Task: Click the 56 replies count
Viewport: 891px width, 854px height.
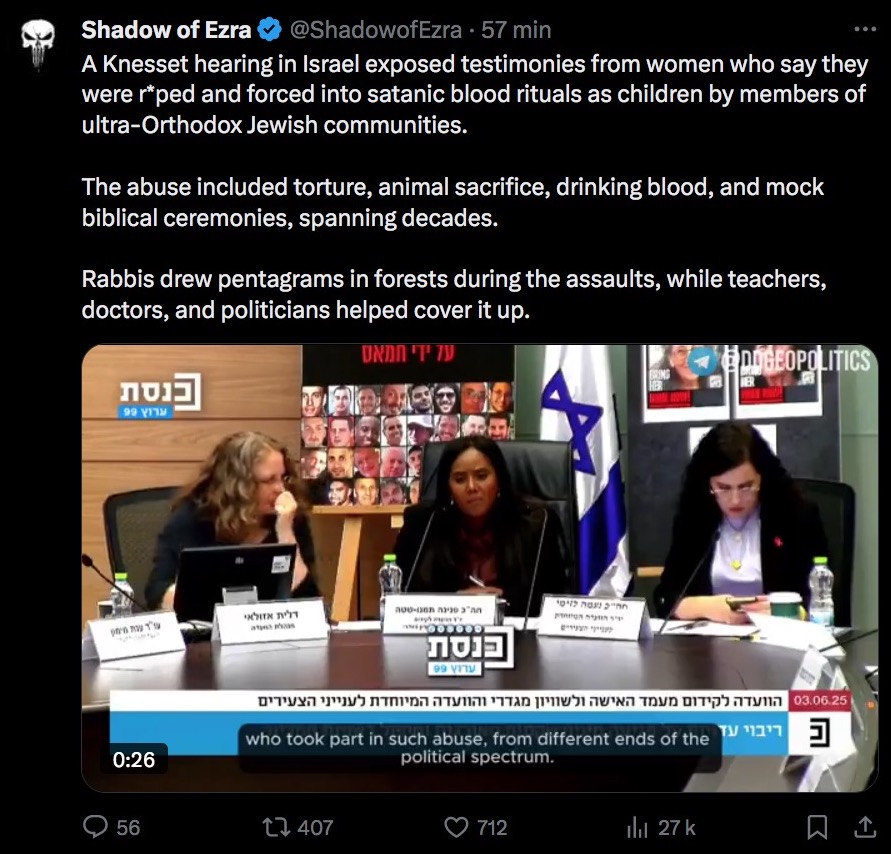Action: pos(128,827)
